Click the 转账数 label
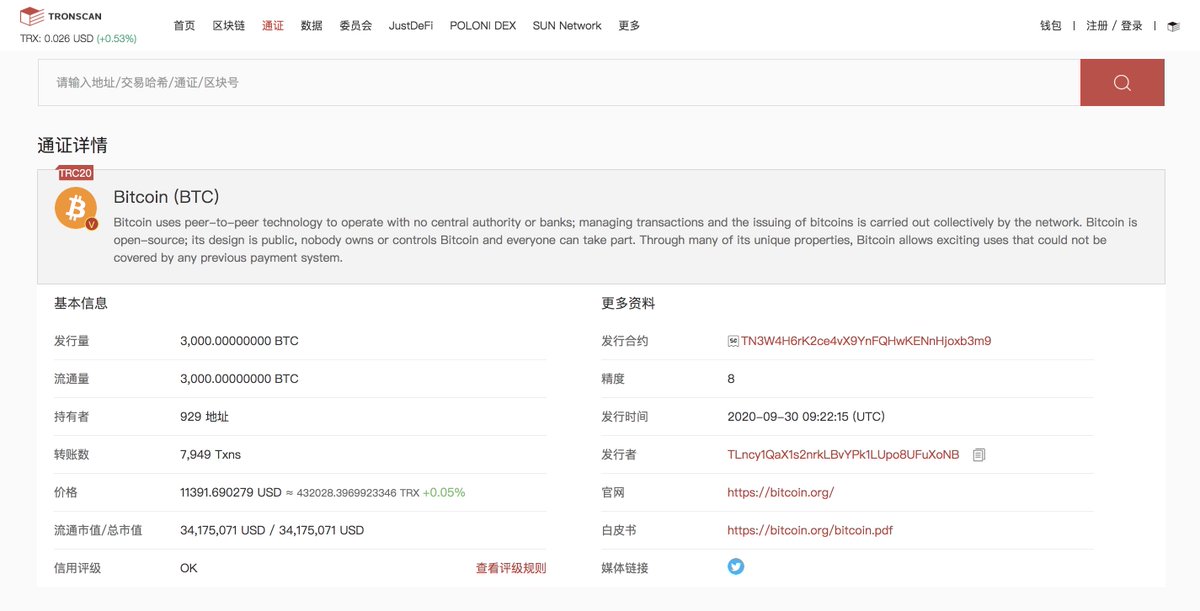Viewport: 1200px width, 611px height. click(x=71, y=455)
